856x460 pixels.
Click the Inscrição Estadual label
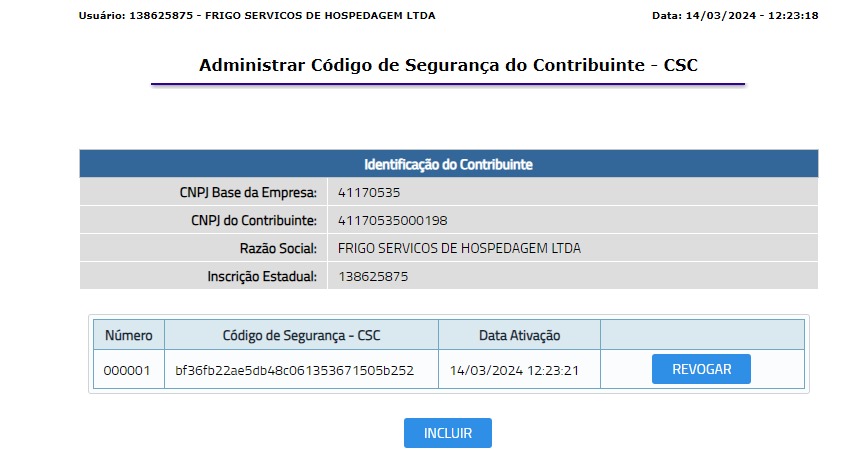point(259,276)
